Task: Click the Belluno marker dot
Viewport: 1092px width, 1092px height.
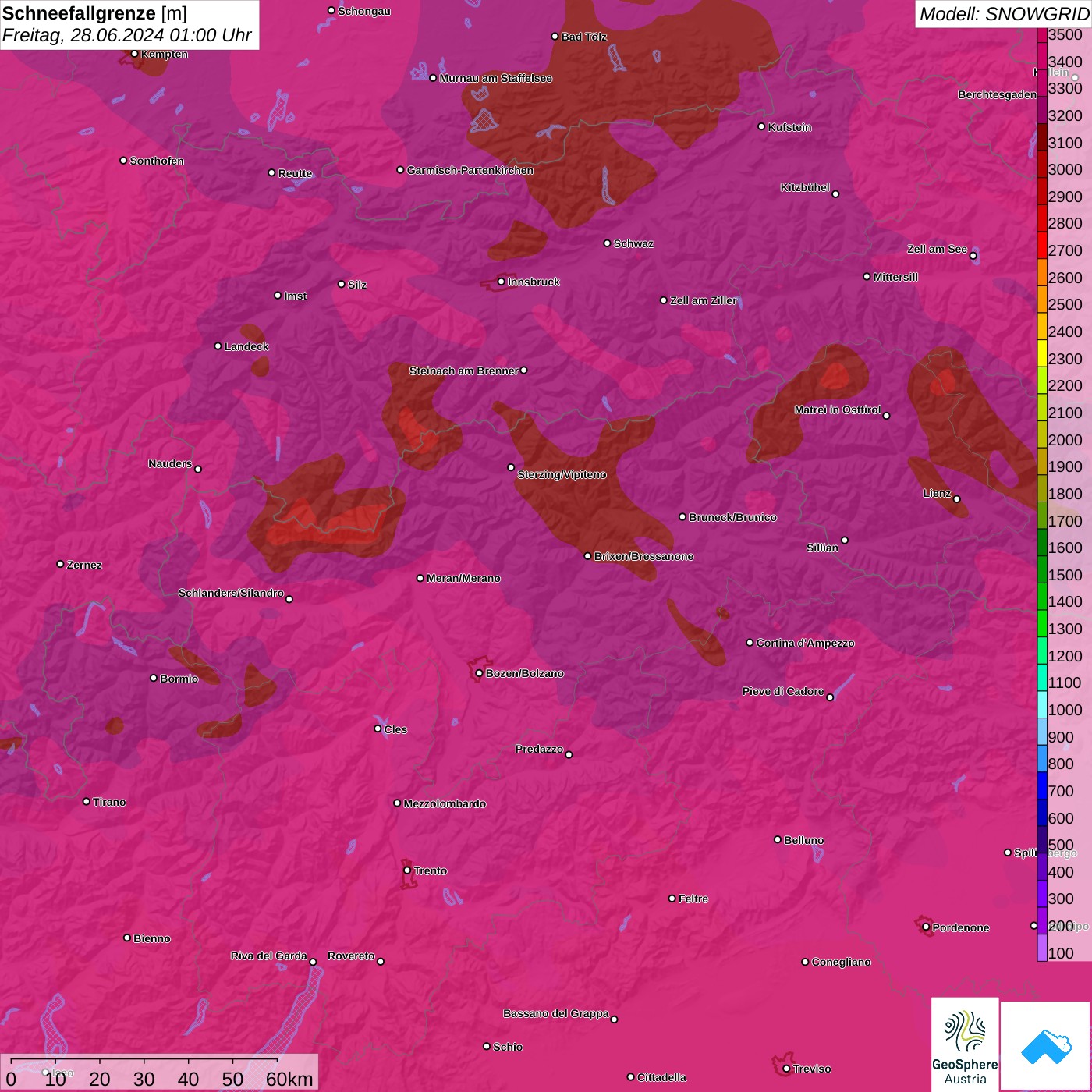Action: tap(778, 839)
